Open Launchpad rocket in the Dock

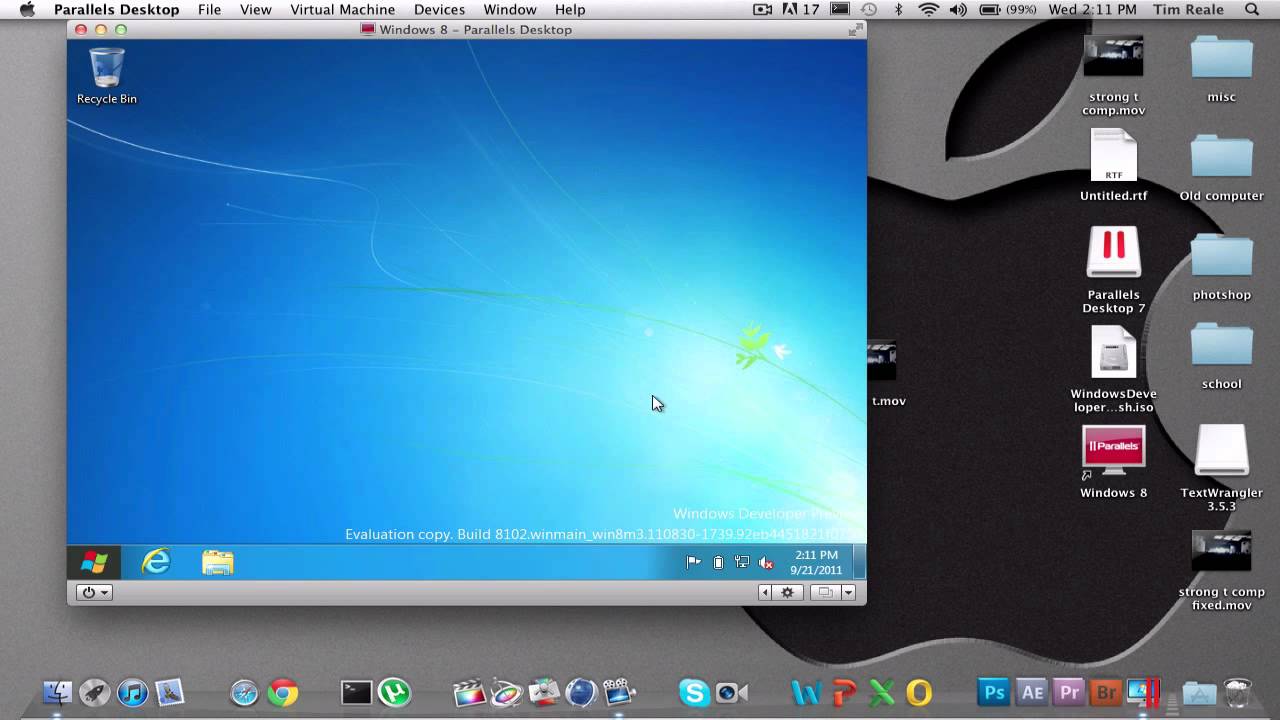tap(95, 692)
